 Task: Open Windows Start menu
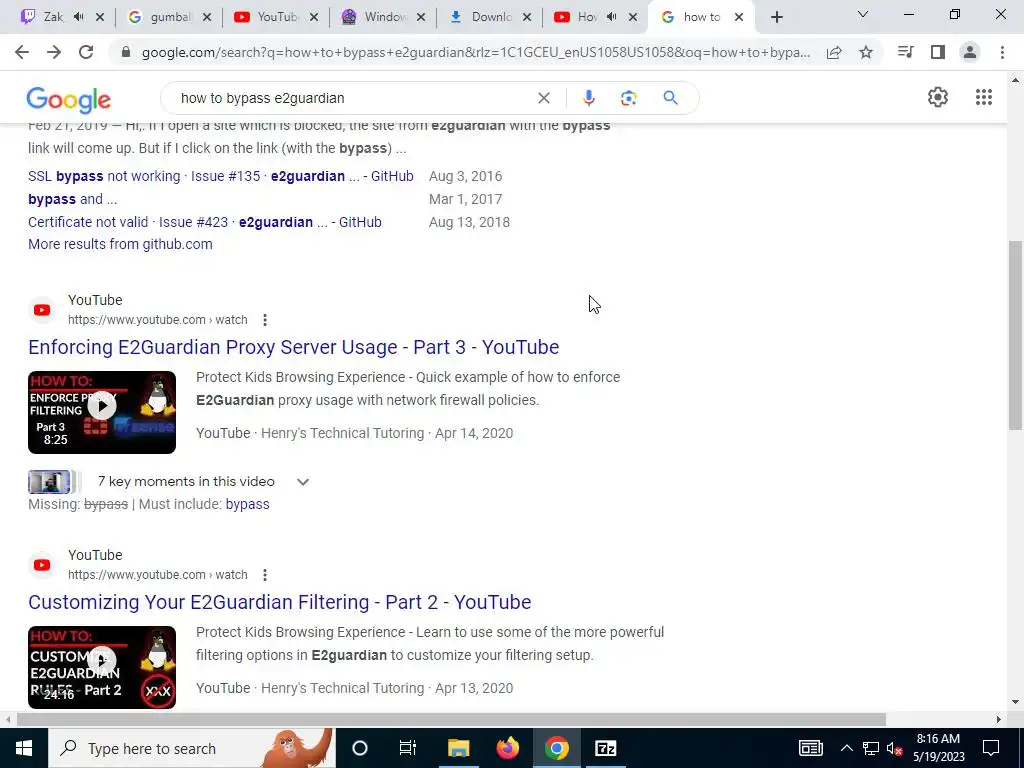(24, 748)
